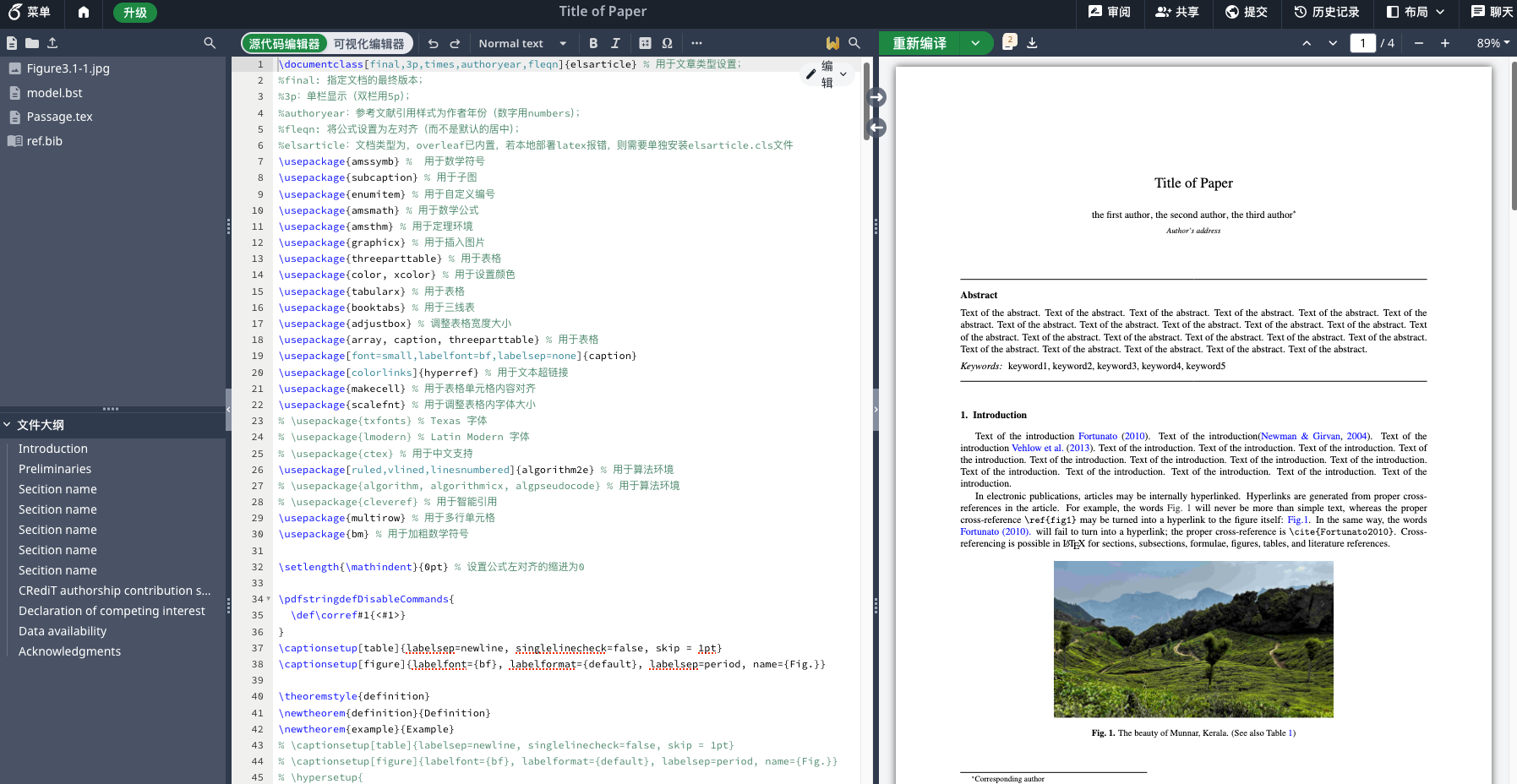Insert a table
Image resolution: width=1517 pixels, height=784 pixels.
point(646,43)
